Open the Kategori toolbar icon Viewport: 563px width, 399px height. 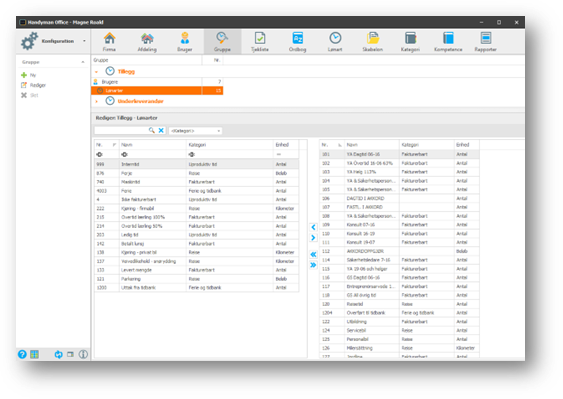410,42
